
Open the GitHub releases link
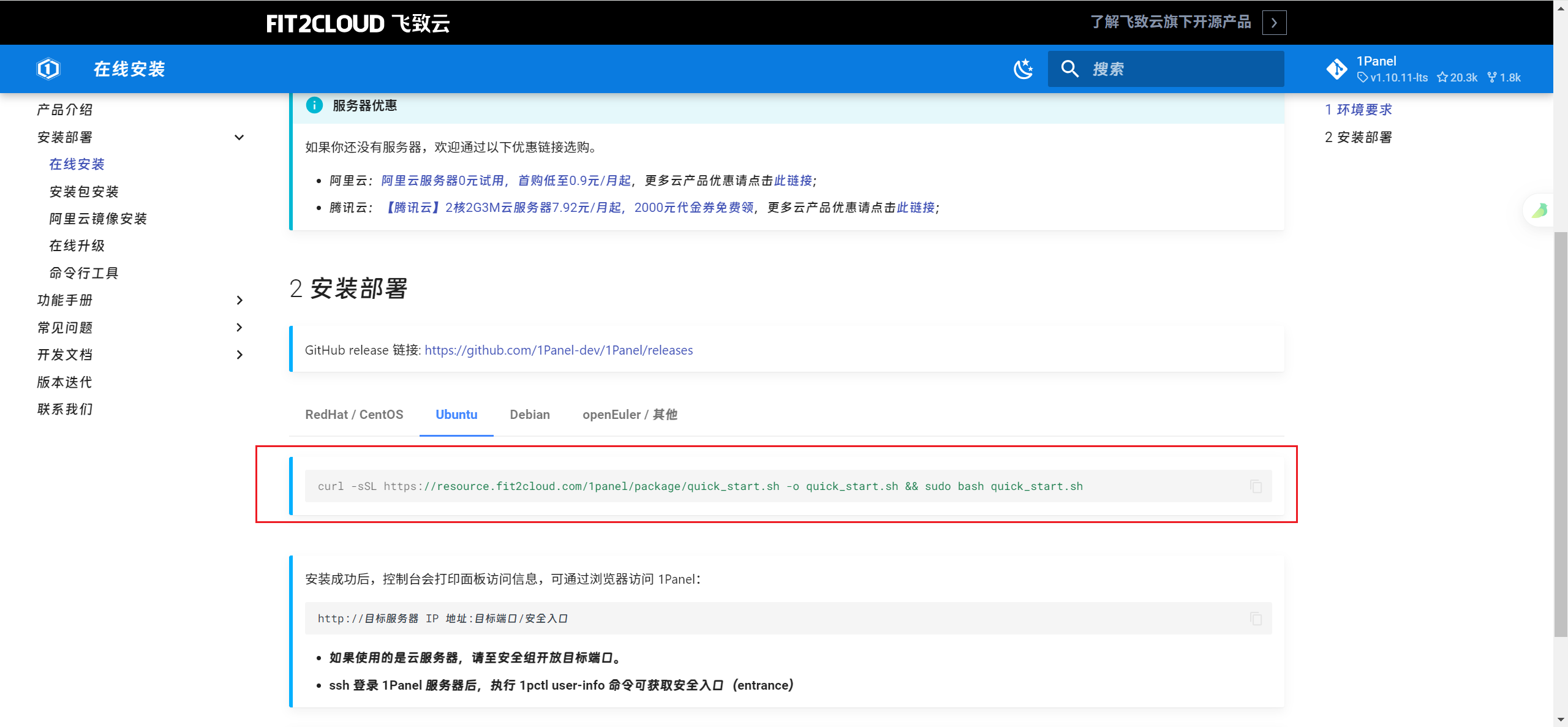tap(559, 350)
